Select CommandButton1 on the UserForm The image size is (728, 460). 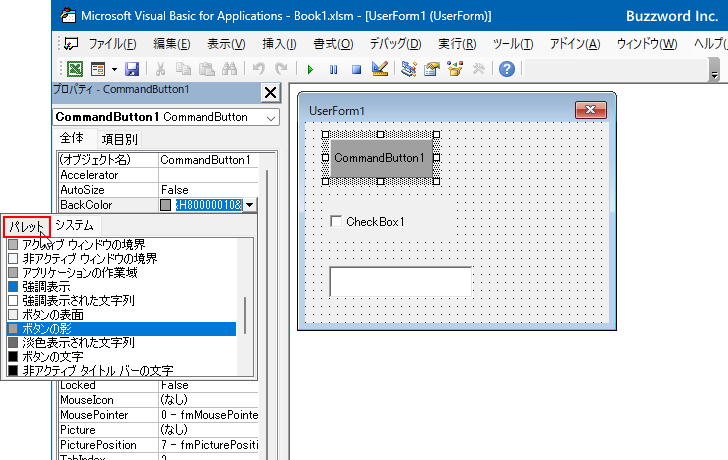tap(380, 158)
